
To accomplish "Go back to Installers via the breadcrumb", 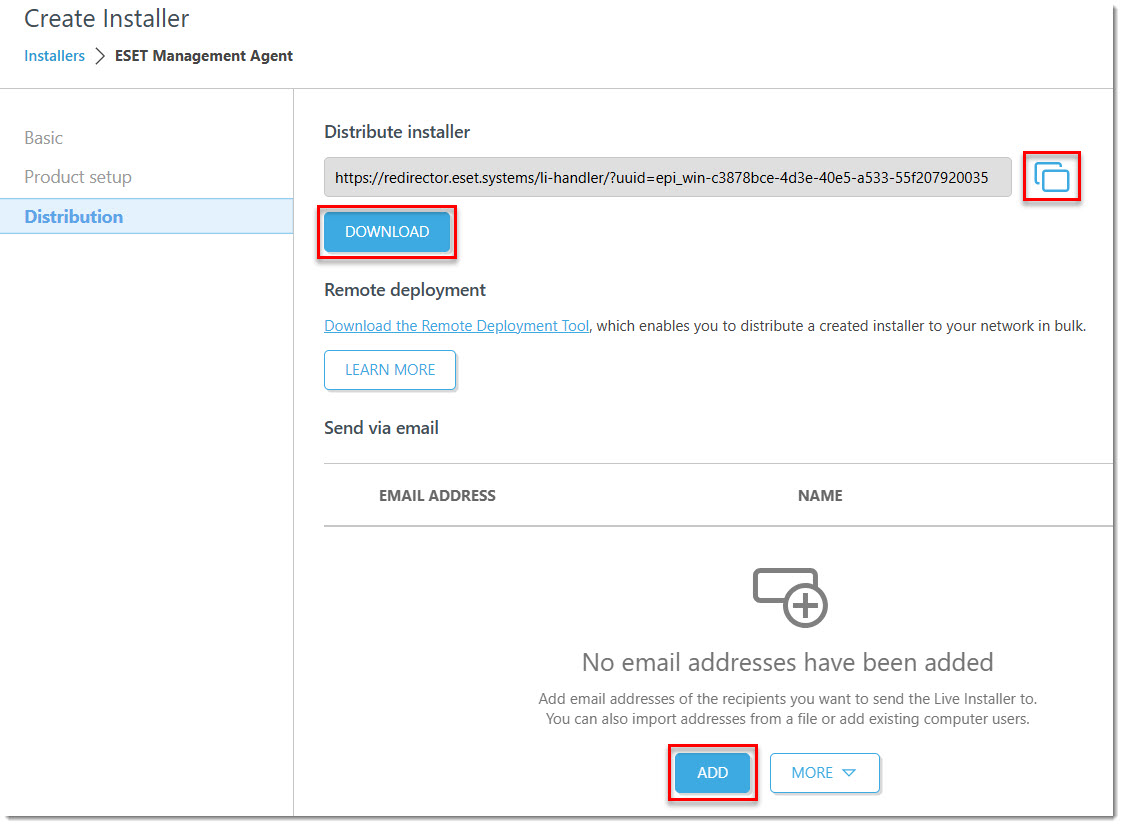I will [x=54, y=56].
